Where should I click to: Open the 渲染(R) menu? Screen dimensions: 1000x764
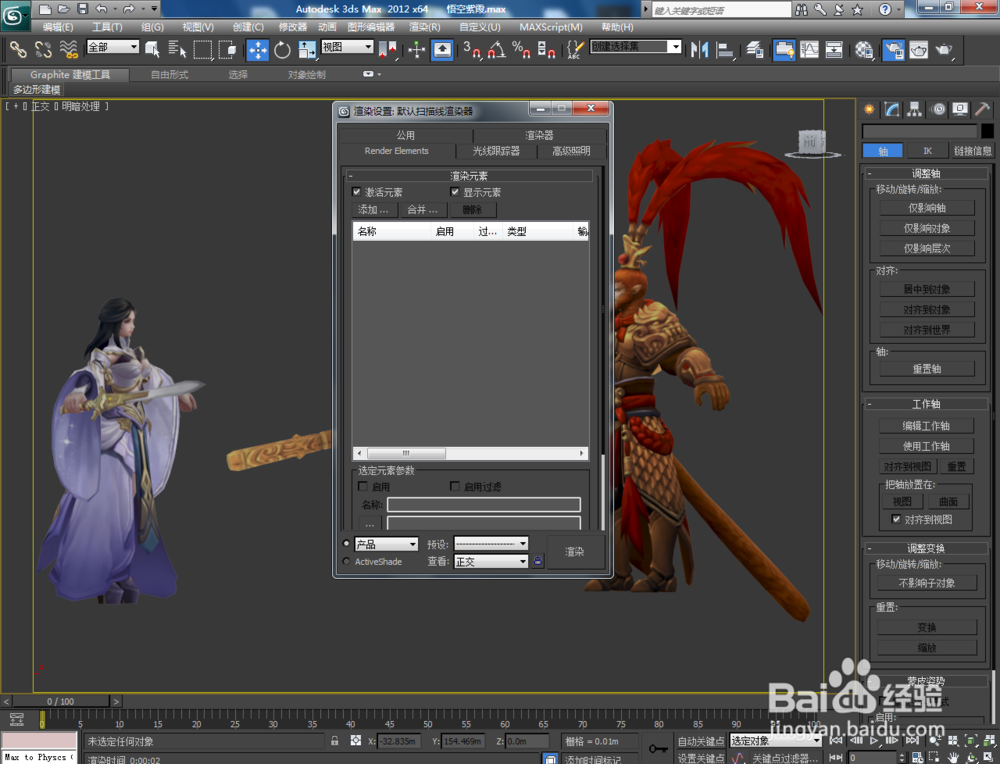tap(424, 27)
